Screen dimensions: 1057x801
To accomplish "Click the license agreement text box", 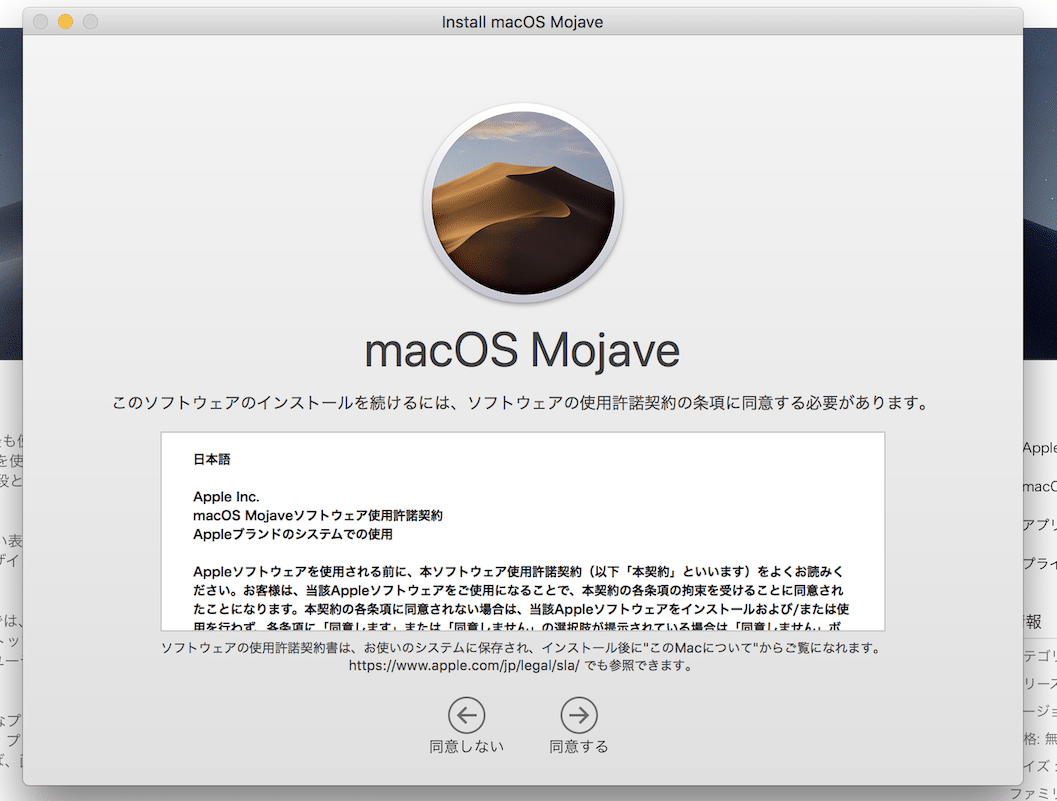I will tap(523, 531).
